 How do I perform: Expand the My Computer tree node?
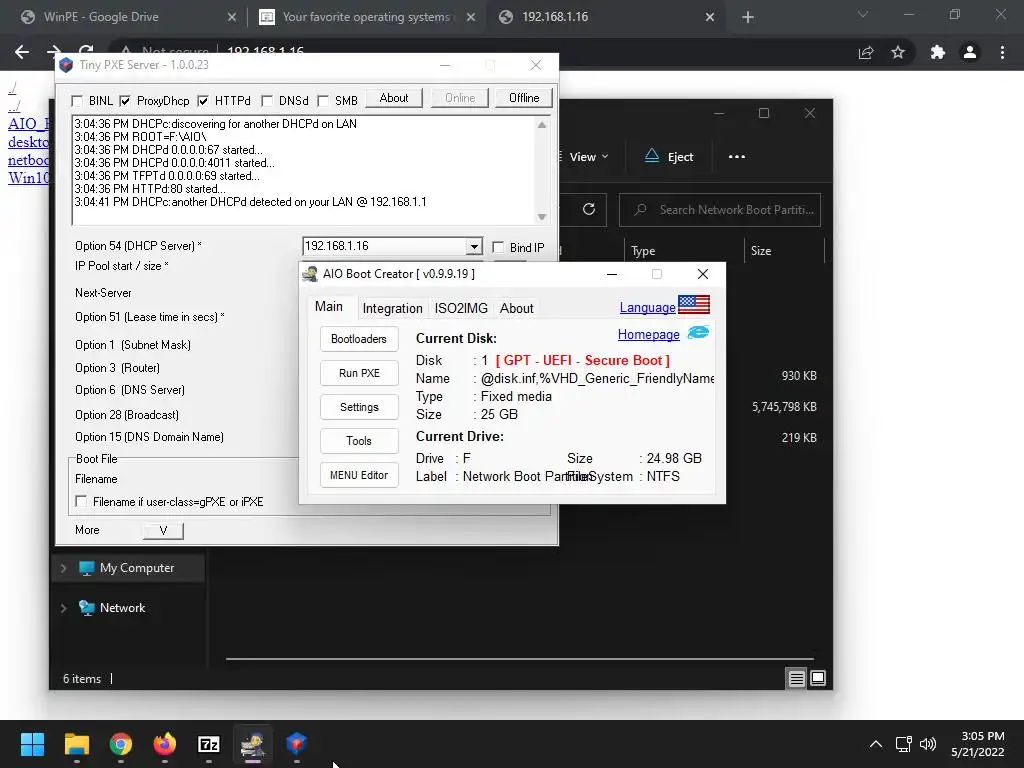point(63,568)
